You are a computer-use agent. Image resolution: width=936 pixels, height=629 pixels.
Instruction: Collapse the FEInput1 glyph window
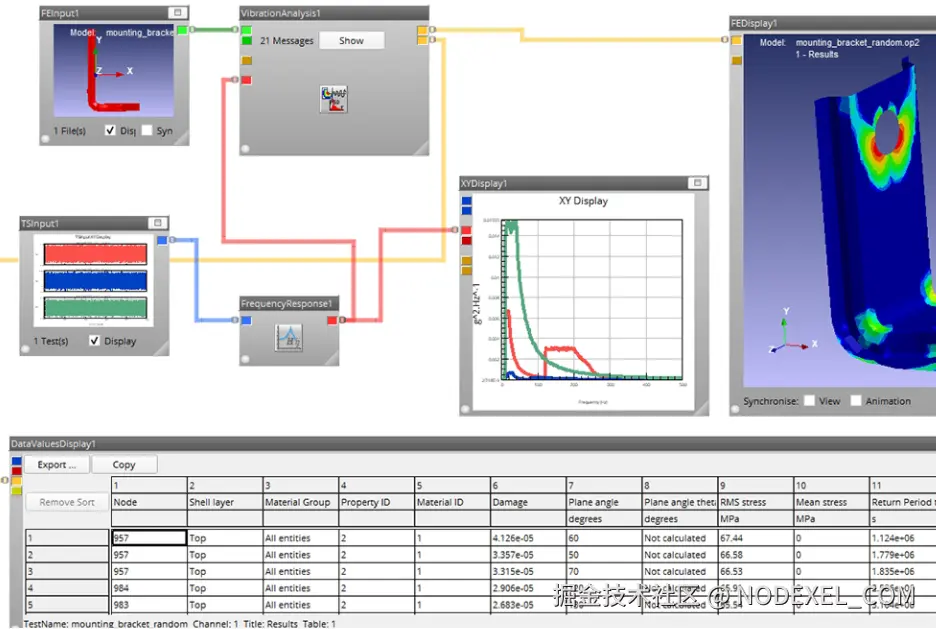point(177,13)
